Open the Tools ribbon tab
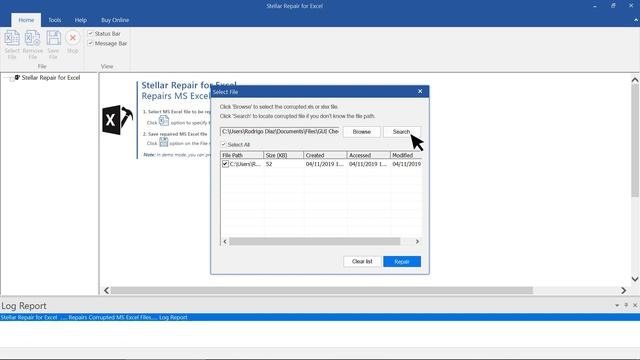The width and height of the screenshot is (640, 360). coord(54,20)
